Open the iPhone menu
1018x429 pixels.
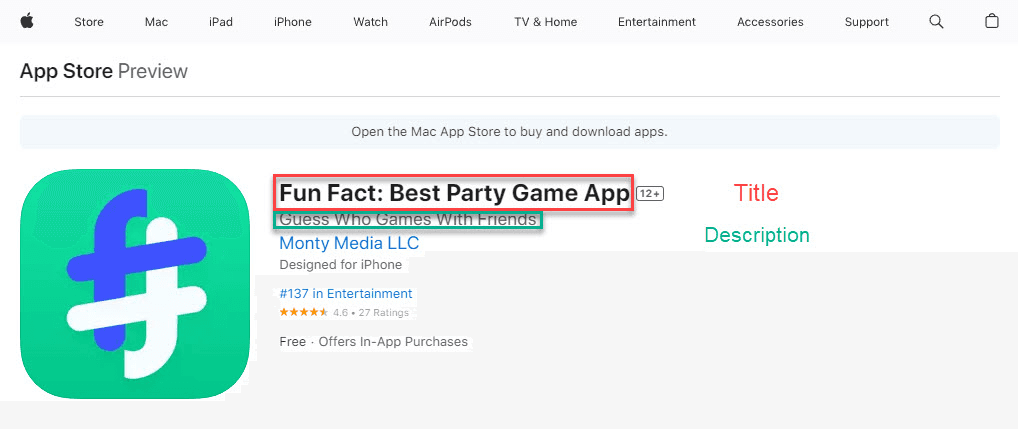(293, 22)
